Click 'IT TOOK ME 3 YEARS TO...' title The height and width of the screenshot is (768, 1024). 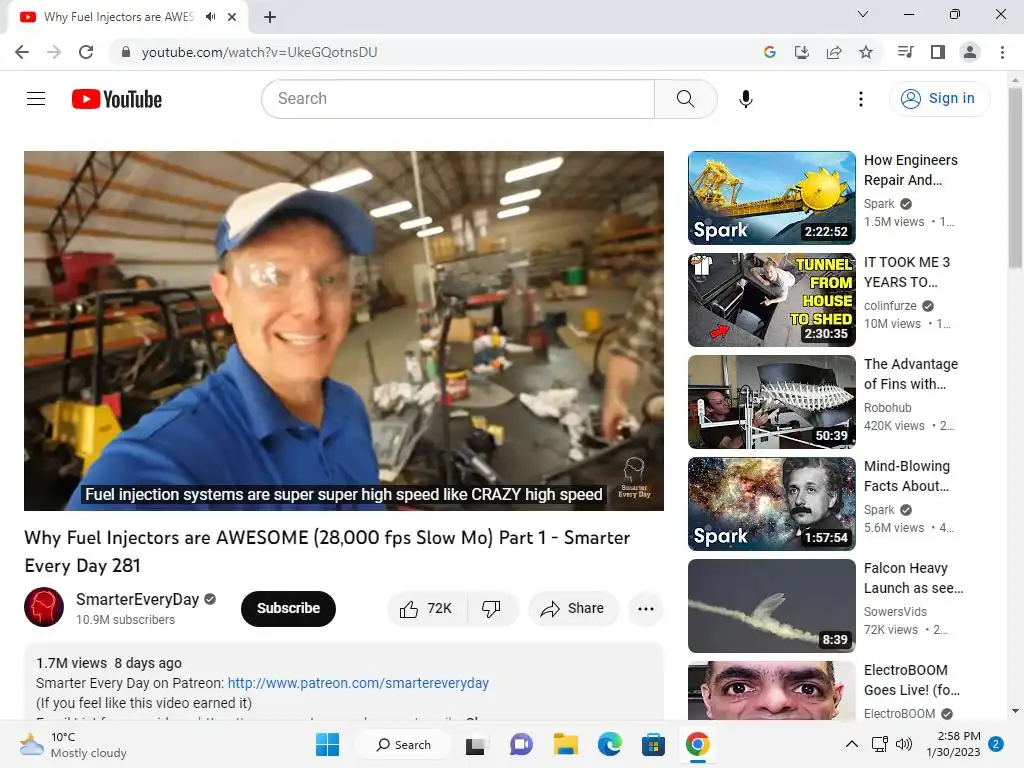(907, 272)
